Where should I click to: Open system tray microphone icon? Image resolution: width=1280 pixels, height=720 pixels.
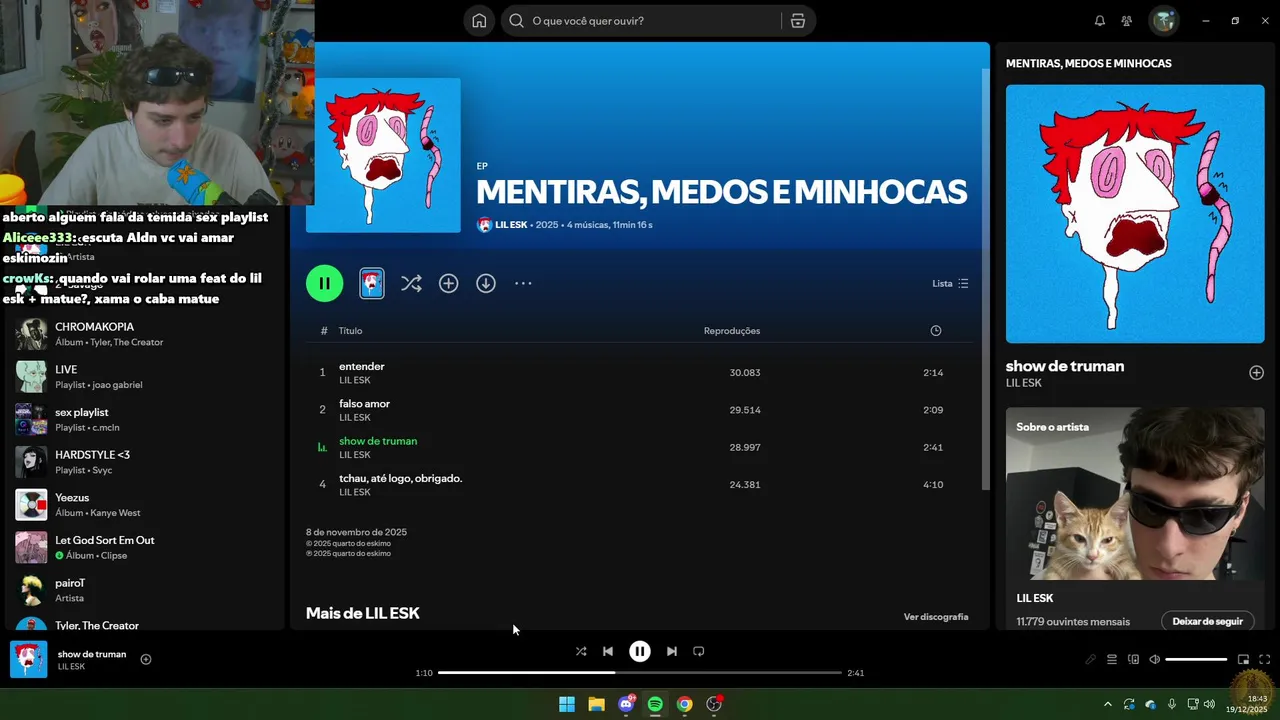point(1172,704)
